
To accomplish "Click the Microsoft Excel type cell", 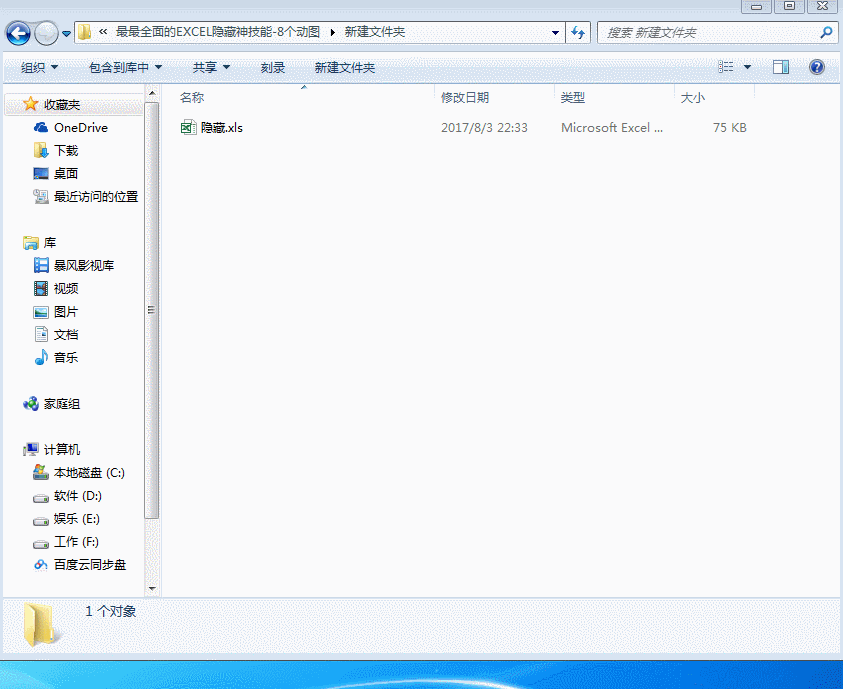I will 612,127.
